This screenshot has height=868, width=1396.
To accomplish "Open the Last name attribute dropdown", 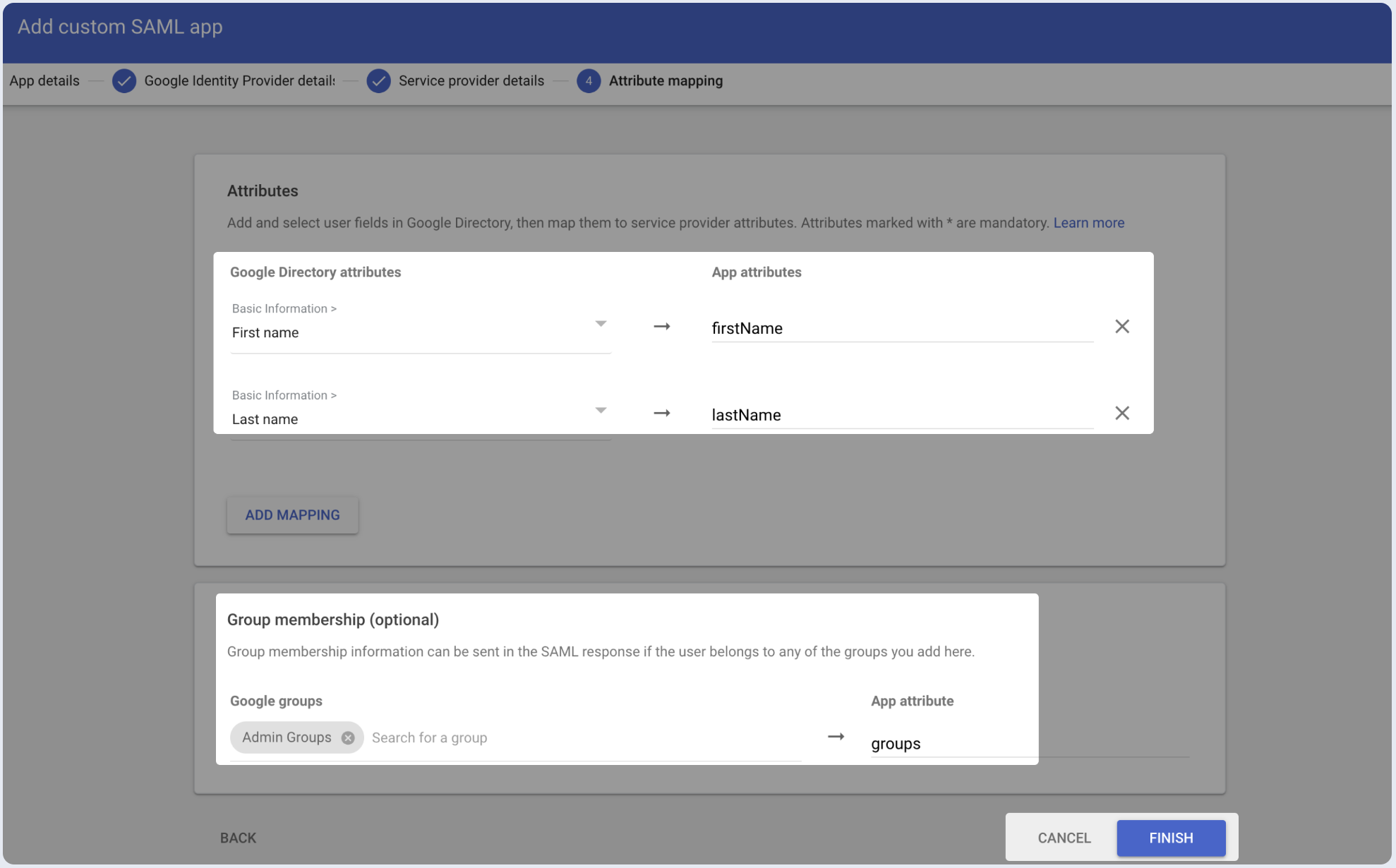I will [600, 411].
